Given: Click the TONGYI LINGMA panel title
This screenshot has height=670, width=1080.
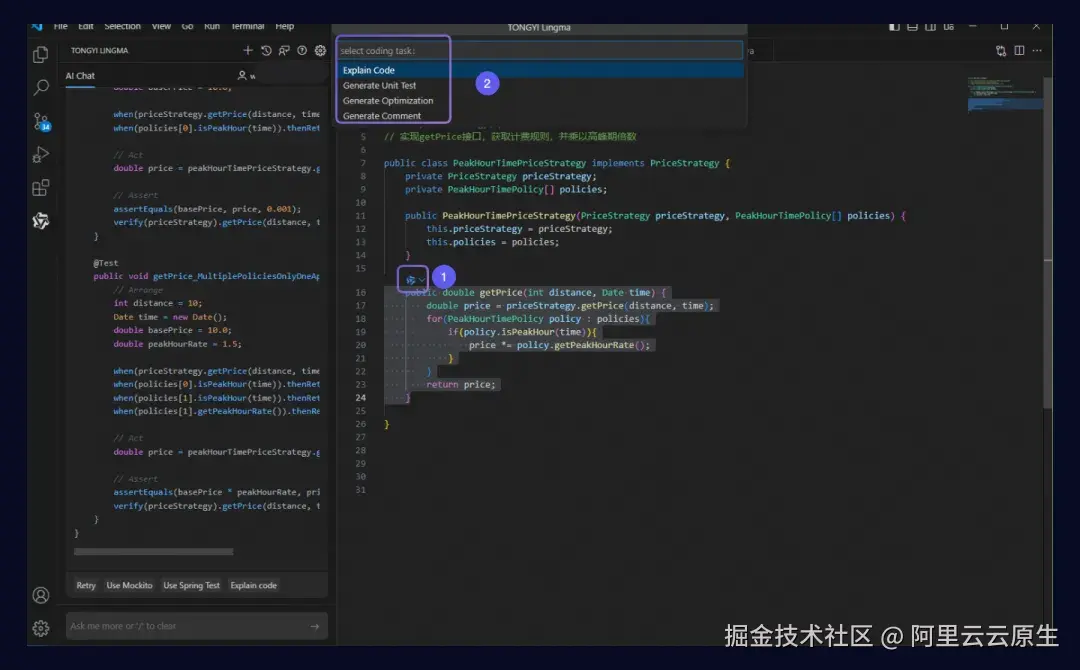Looking at the screenshot, I should [100, 50].
